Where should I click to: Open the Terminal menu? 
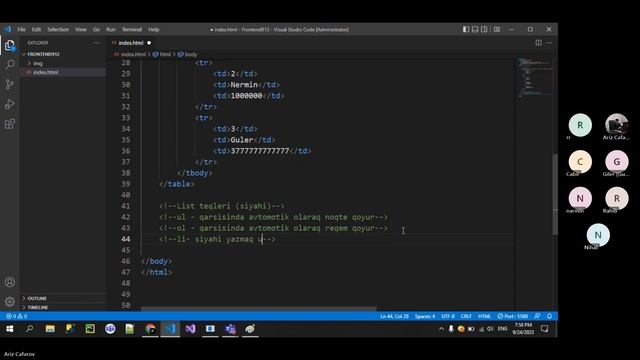[132, 29]
